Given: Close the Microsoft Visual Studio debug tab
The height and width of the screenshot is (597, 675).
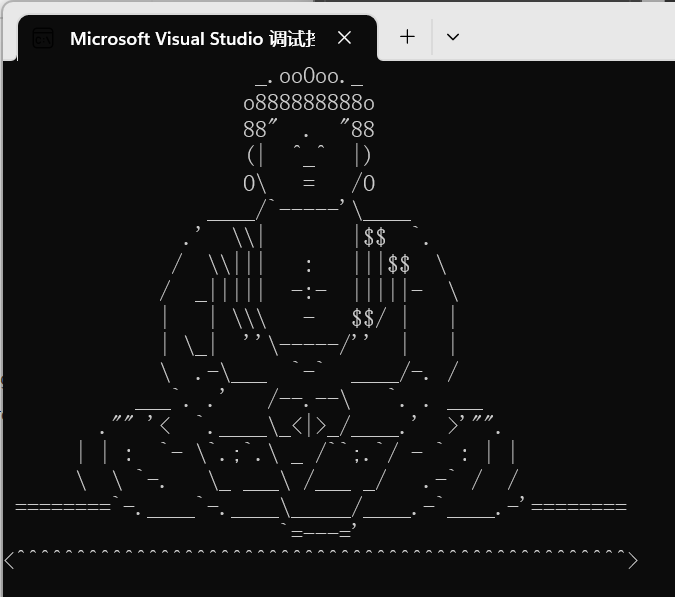Looking at the screenshot, I should coord(344,38).
